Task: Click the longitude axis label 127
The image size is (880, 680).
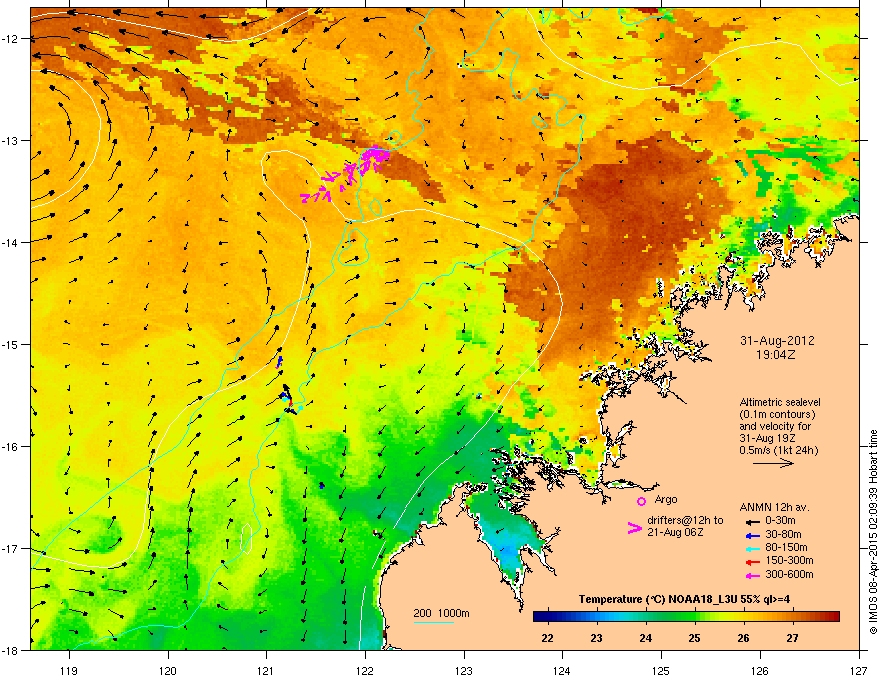Action: [859, 670]
